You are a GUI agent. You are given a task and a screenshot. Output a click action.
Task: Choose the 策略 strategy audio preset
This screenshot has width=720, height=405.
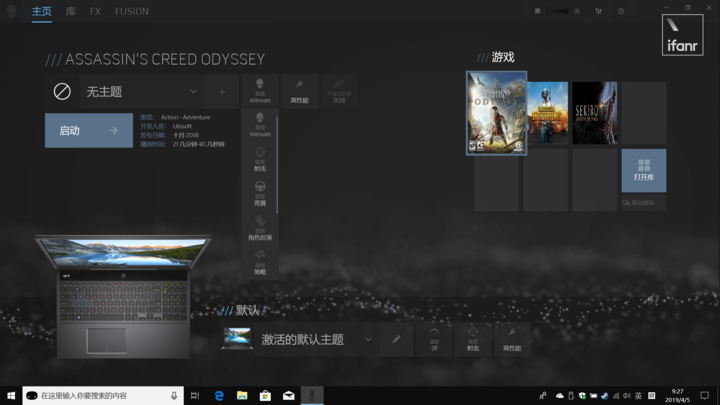point(260,263)
